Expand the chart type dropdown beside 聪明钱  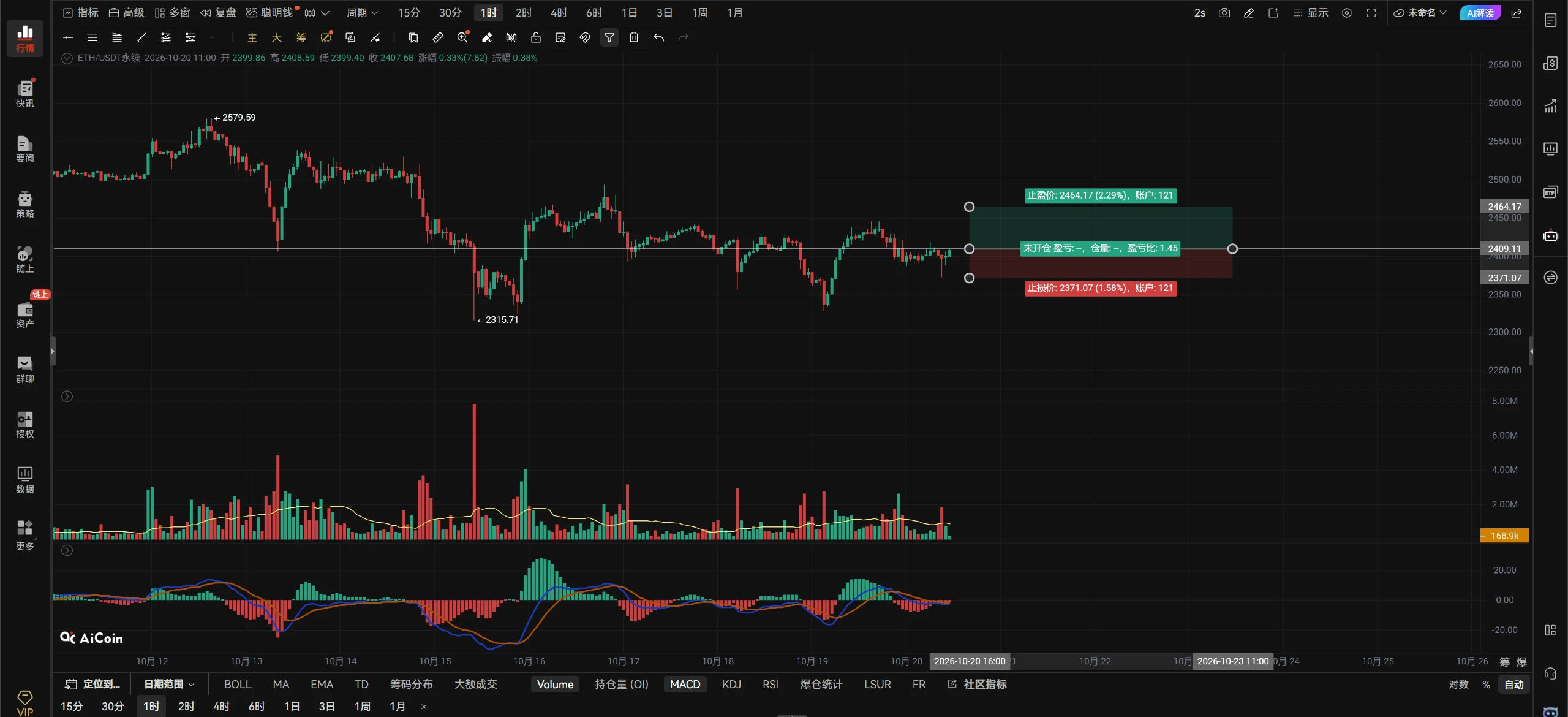[317, 13]
